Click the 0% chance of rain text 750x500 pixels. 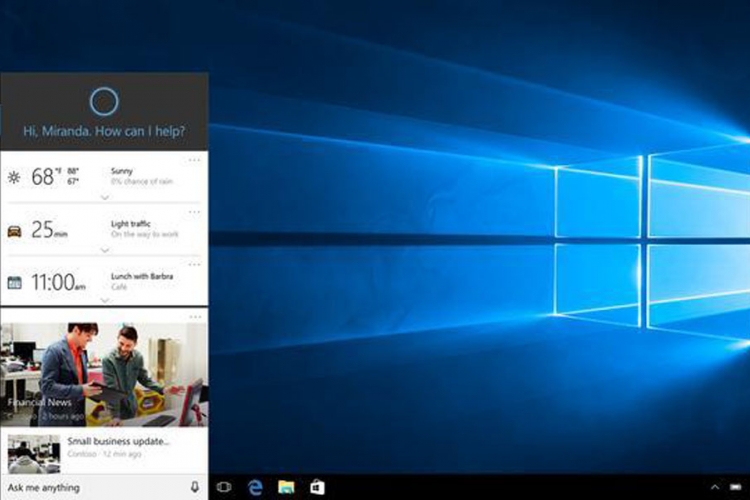click(142, 182)
